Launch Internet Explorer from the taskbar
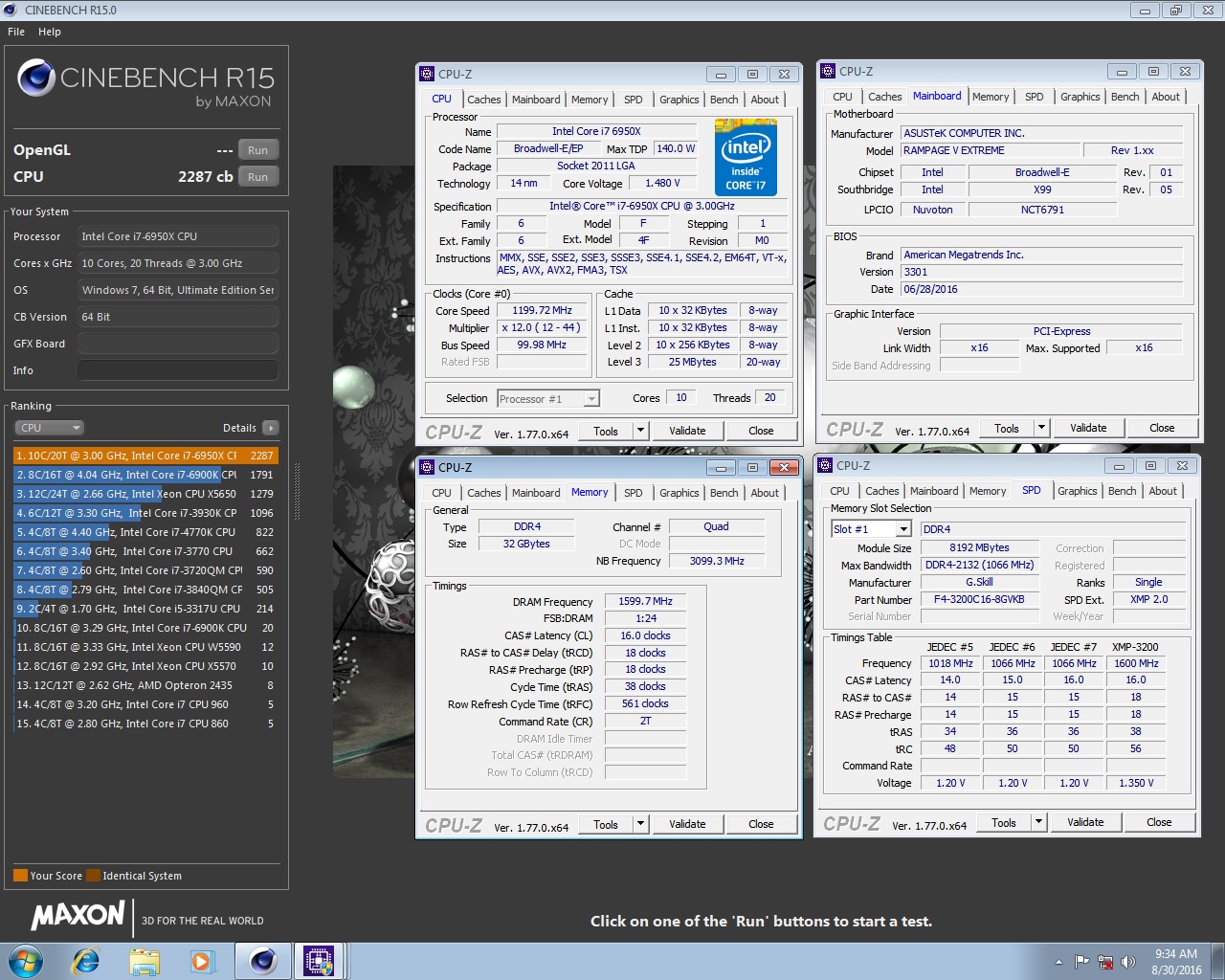1225x980 pixels. [86, 960]
